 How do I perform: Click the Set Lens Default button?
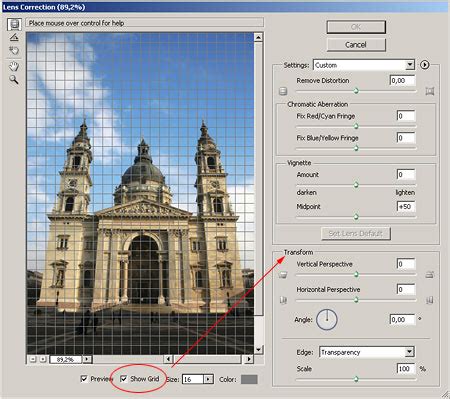point(356,233)
